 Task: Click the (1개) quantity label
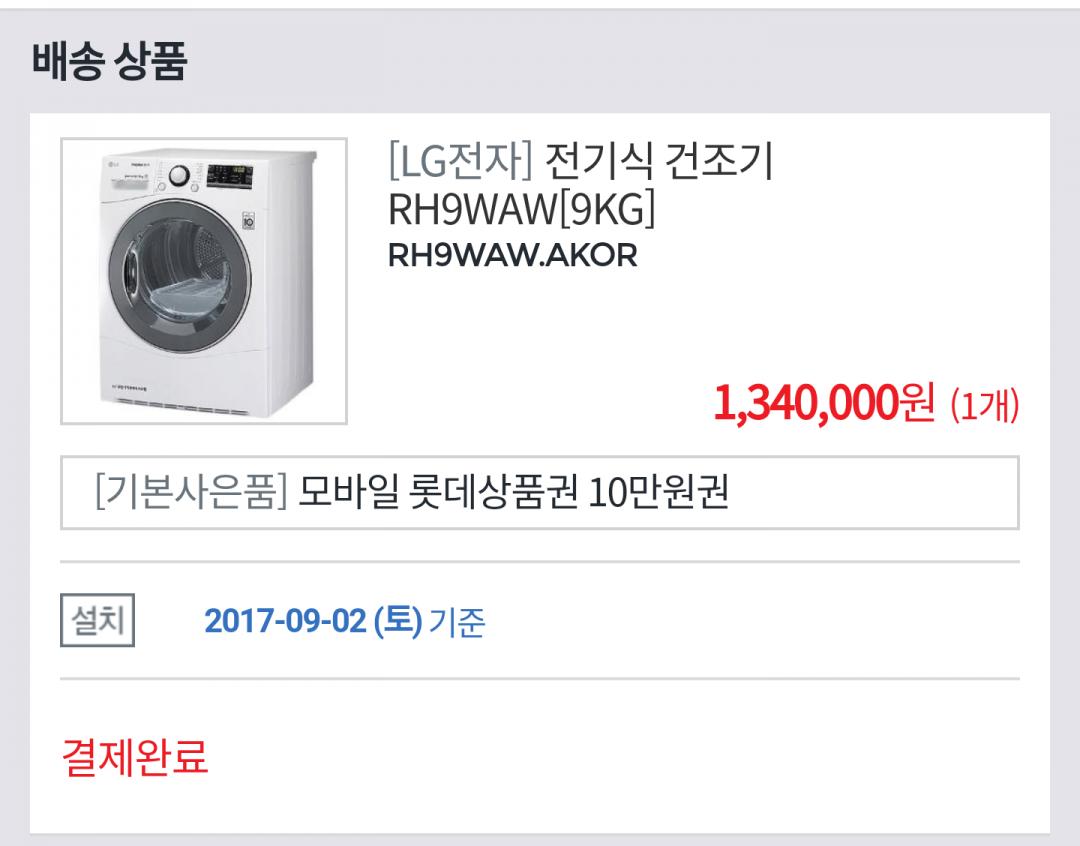[984, 405]
